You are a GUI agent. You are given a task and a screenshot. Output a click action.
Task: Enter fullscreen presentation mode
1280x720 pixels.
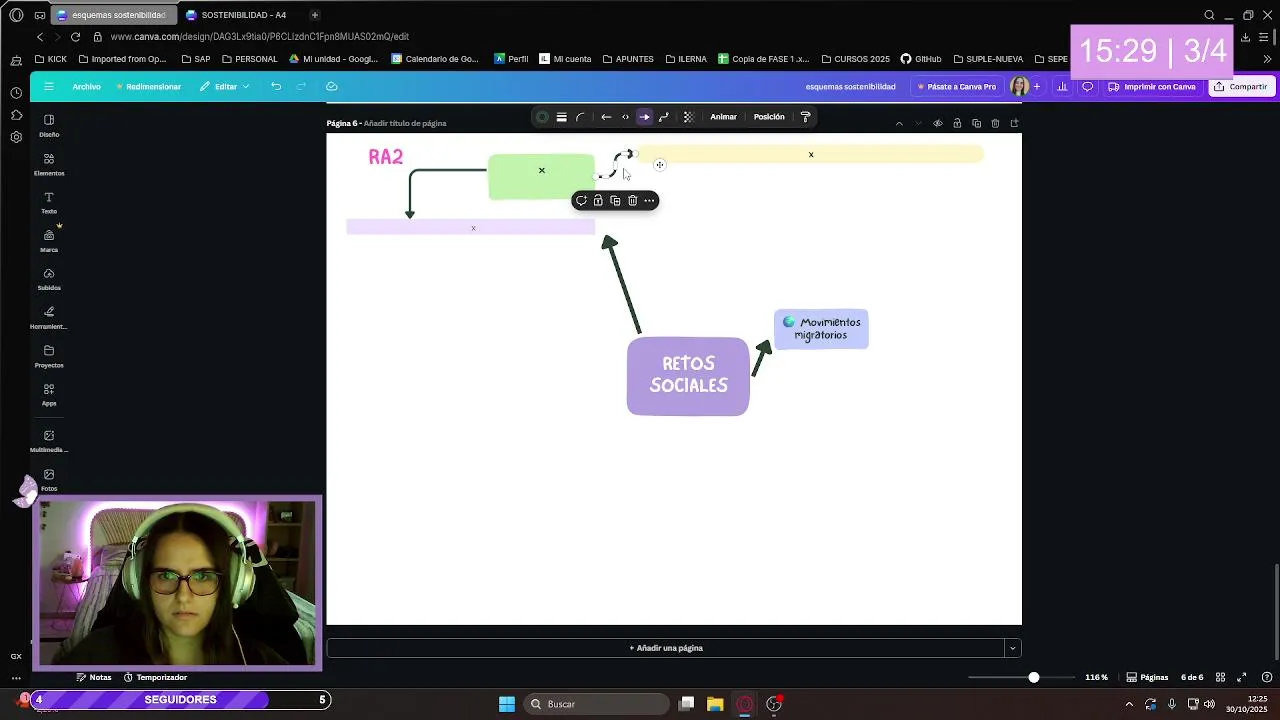pyautogui.click(x=1242, y=677)
